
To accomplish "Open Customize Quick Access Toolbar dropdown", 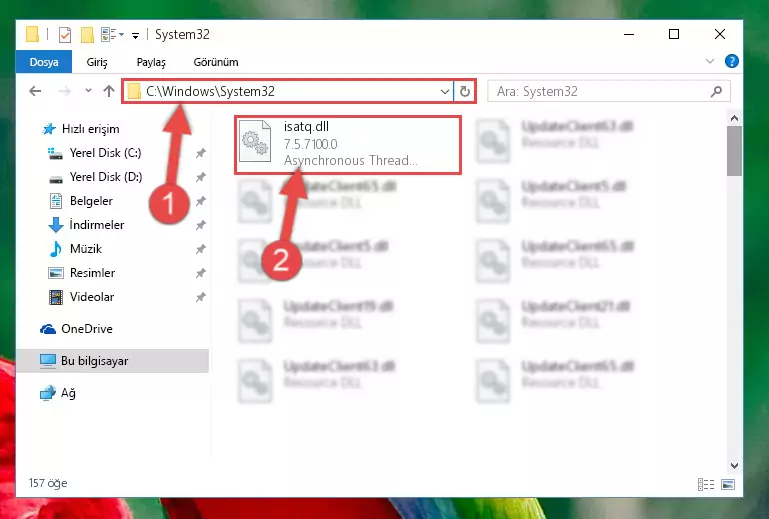I will [x=135, y=35].
